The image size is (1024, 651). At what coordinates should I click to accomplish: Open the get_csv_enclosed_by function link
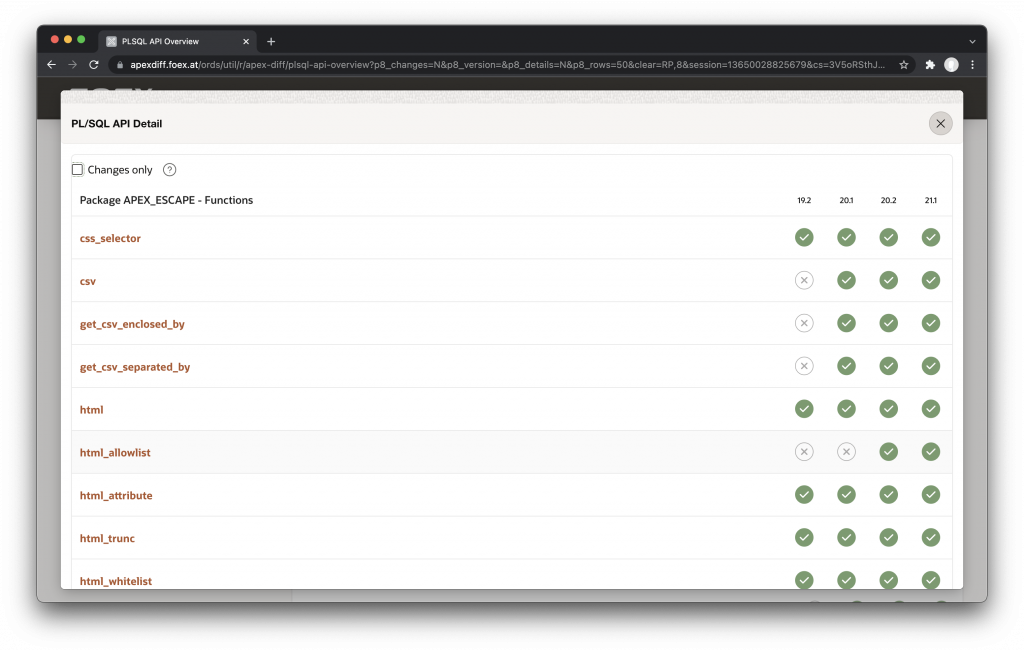pyautogui.click(x=132, y=325)
